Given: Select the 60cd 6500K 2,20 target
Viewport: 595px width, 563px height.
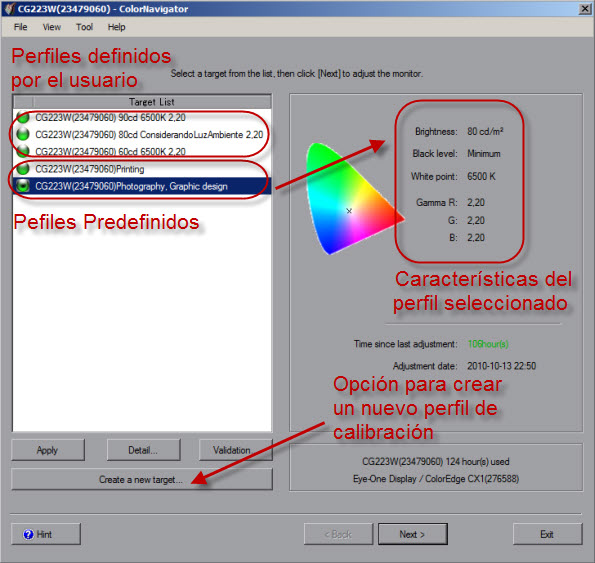Looking at the screenshot, I should [142, 151].
